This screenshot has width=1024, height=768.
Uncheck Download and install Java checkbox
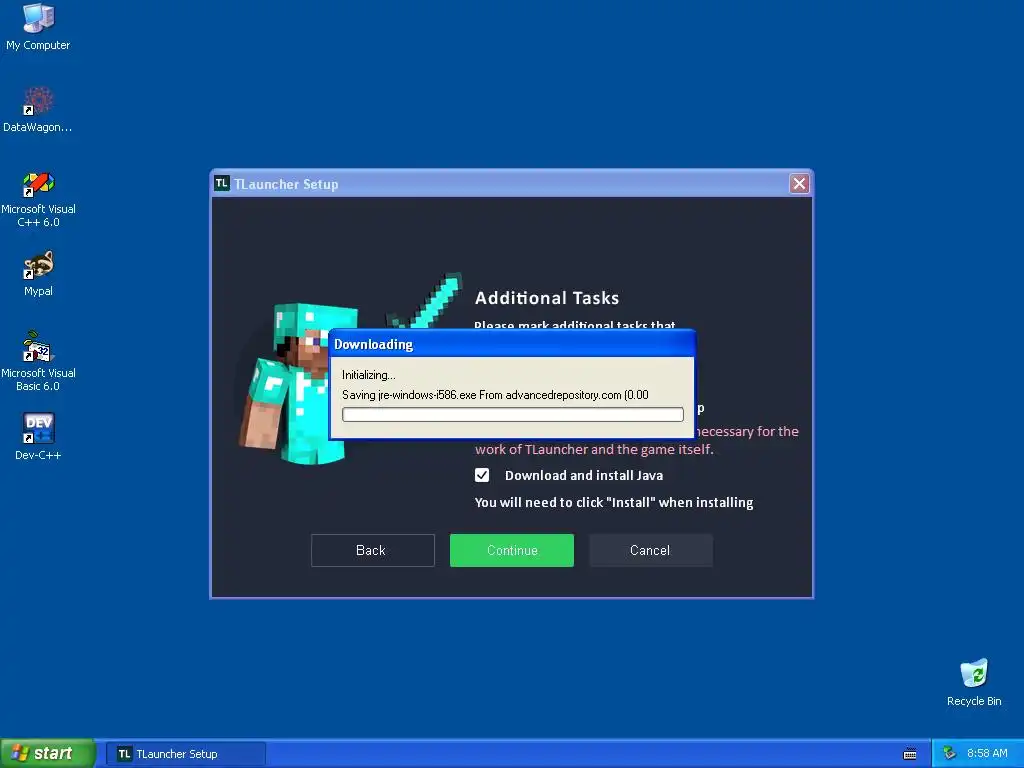pos(482,475)
